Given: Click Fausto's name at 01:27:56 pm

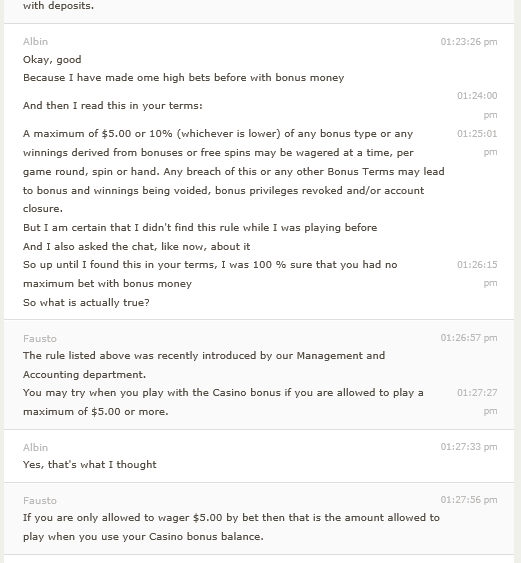Looking at the screenshot, I should tap(40, 501).
